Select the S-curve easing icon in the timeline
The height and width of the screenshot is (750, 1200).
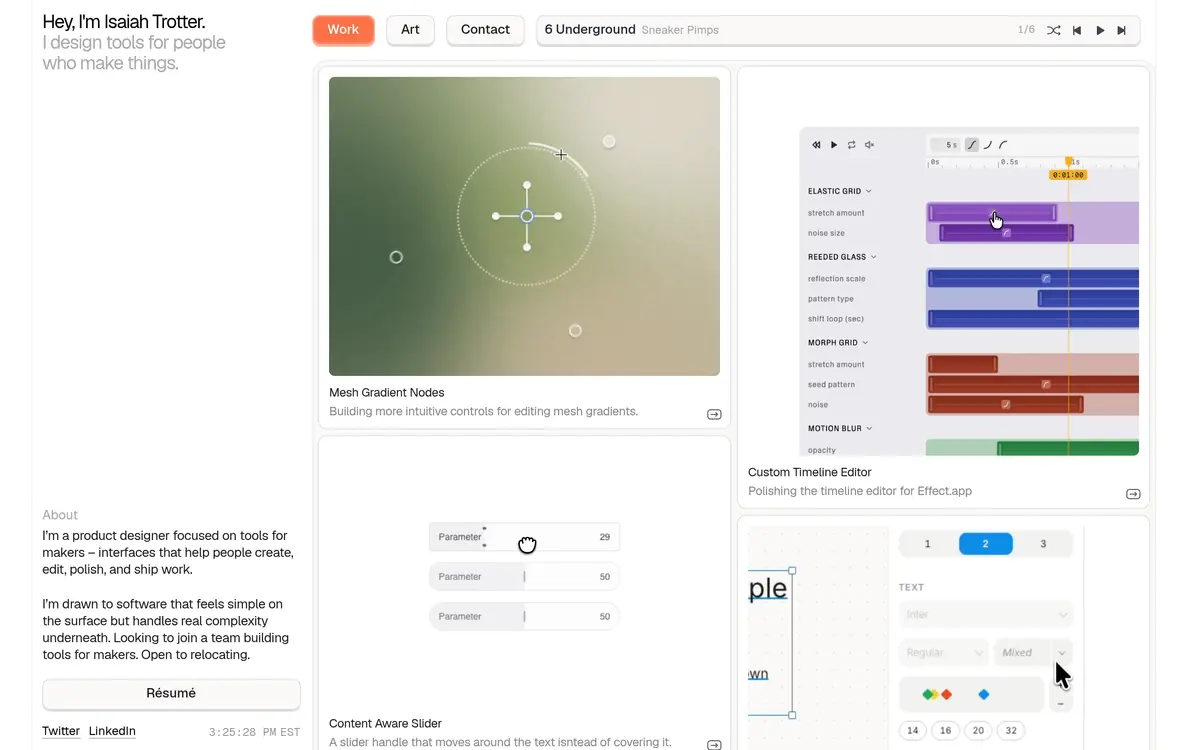972,145
